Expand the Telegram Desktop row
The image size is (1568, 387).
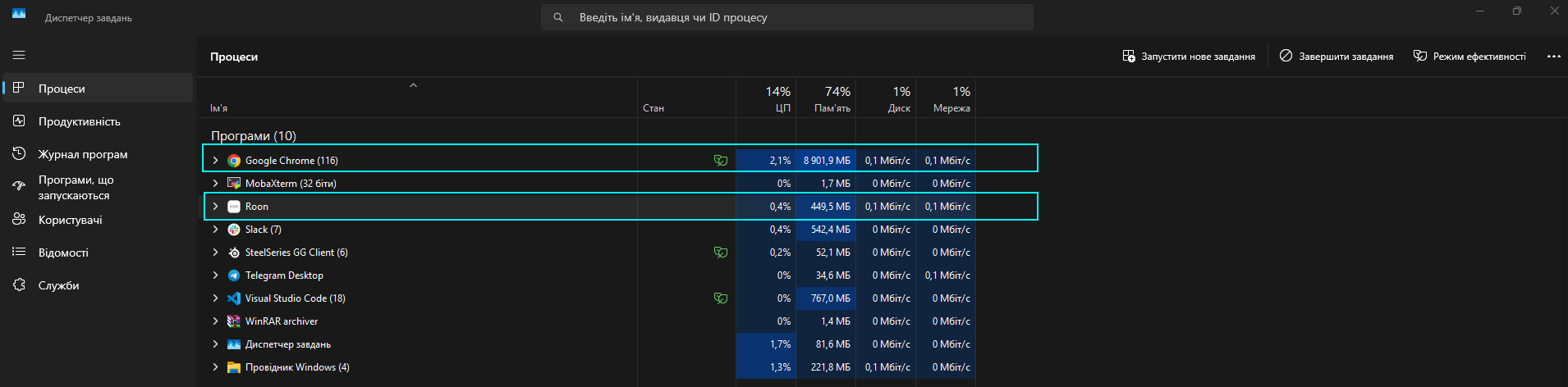tap(215, 275)
